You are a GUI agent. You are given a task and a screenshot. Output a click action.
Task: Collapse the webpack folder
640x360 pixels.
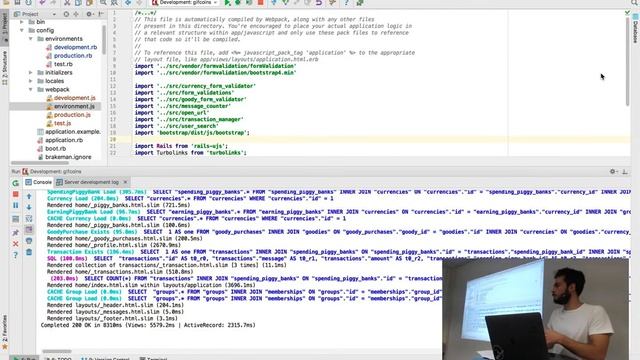31,89
